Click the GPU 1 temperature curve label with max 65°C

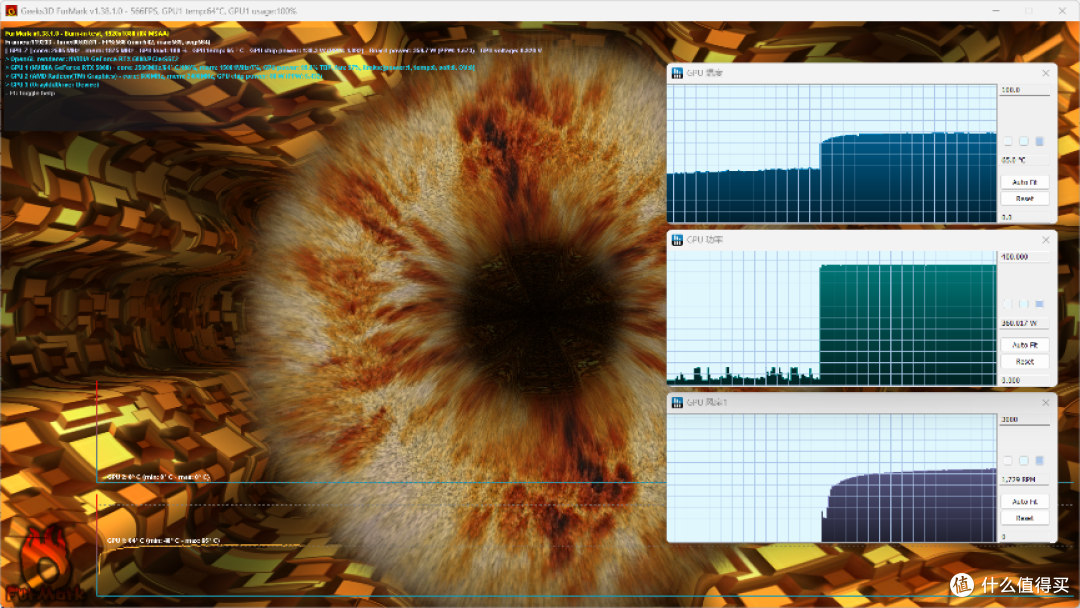[163, 541]
